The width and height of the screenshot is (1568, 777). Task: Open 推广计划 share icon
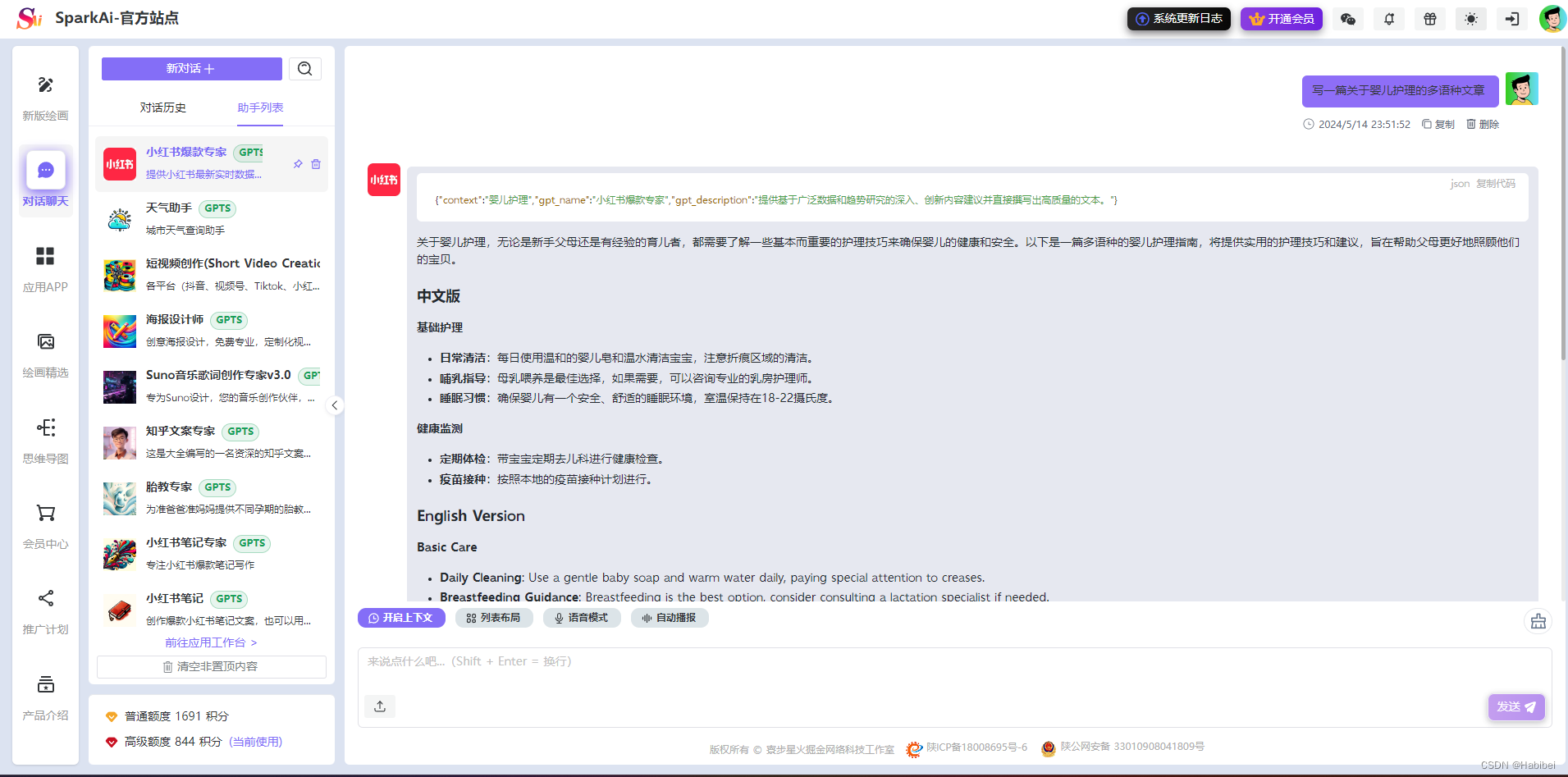click(45, 598)
